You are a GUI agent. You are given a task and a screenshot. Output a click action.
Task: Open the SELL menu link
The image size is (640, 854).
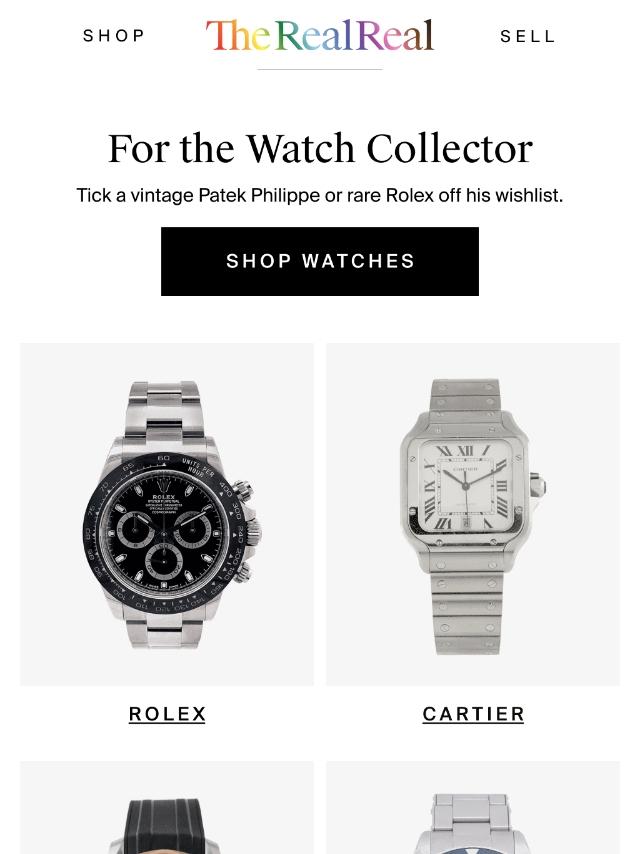point(527,36)
